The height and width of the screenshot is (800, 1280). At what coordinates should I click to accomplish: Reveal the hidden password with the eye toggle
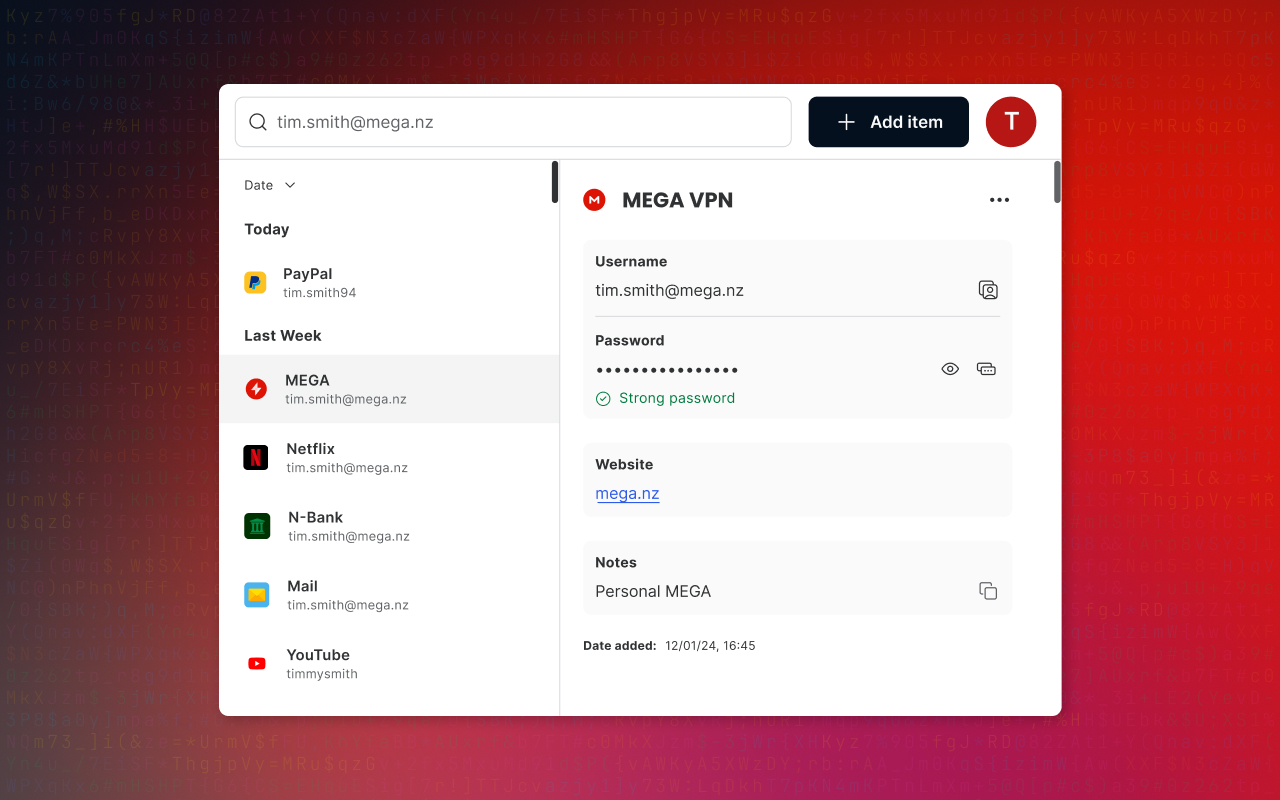click(949, 368)
